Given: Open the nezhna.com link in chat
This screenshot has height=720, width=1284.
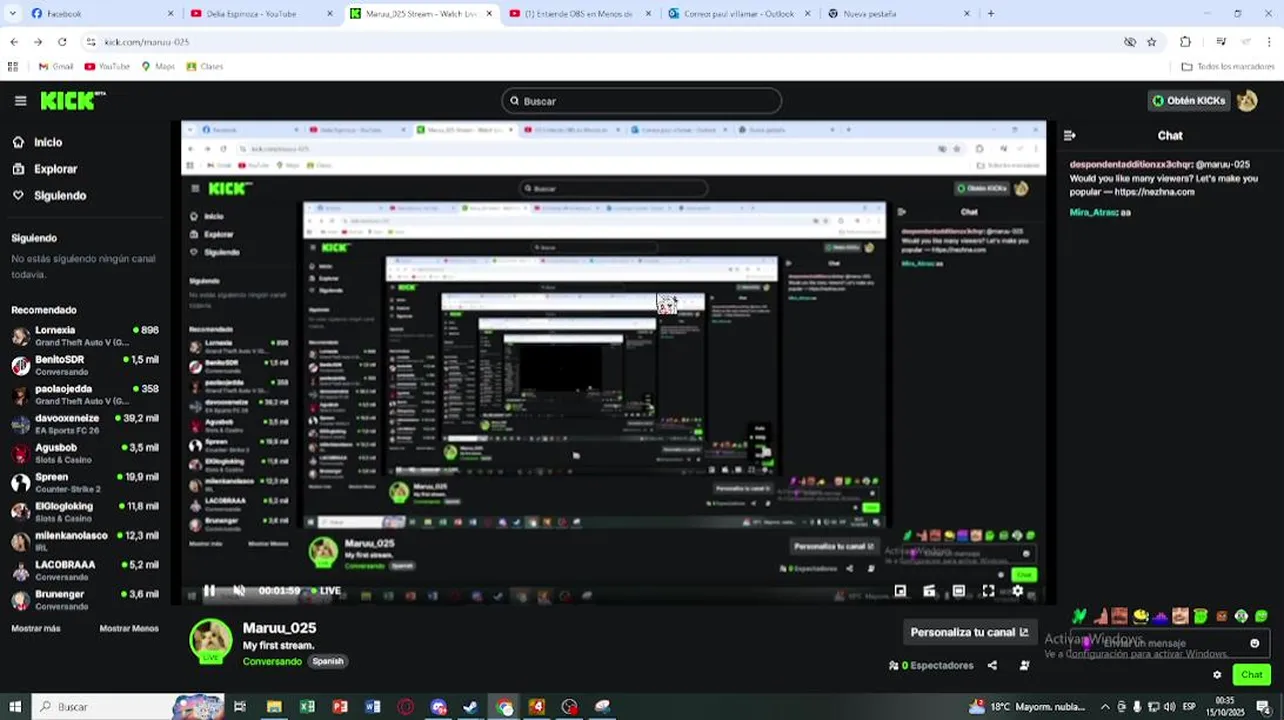Looking at the screenshot, I should coord(1154,192).
